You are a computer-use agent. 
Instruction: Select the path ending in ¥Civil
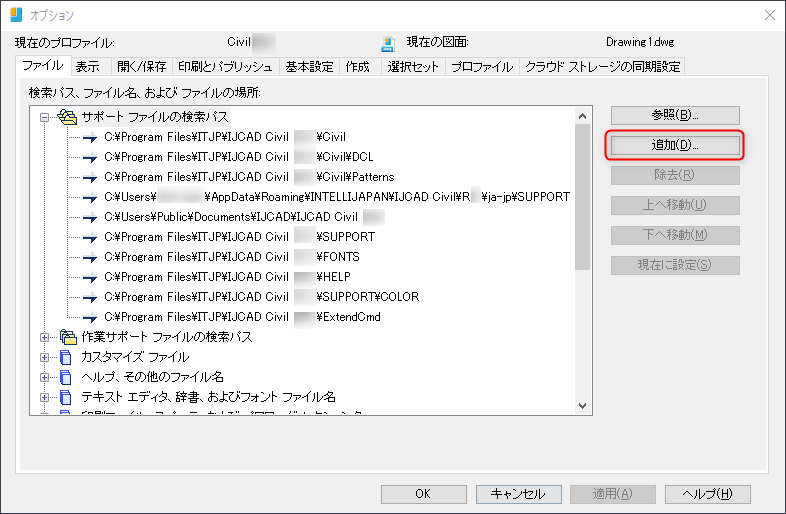tap(225, 137)
